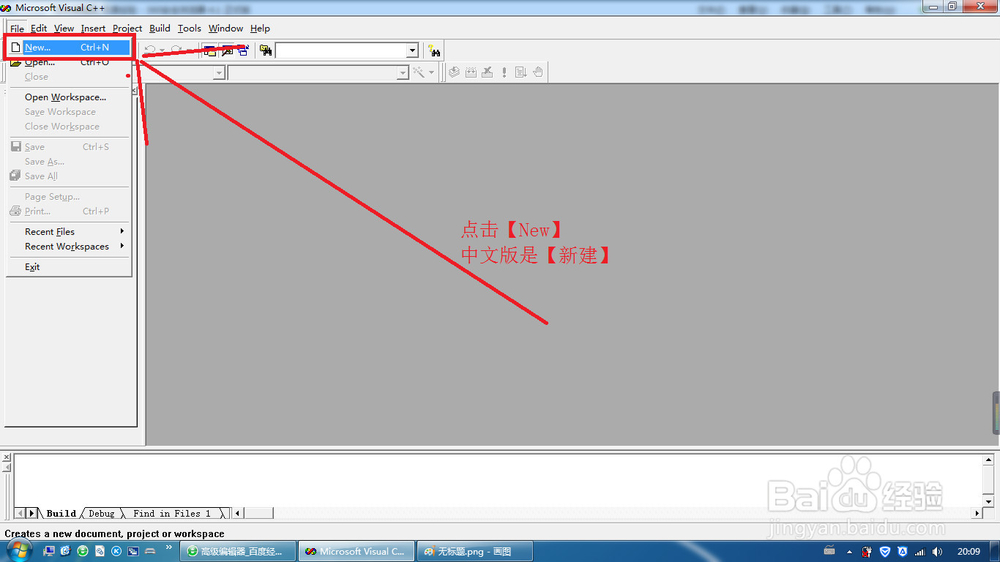Show hidden tray icons arrow
Screen dimensions: 1000x562
tap(849, 552)
